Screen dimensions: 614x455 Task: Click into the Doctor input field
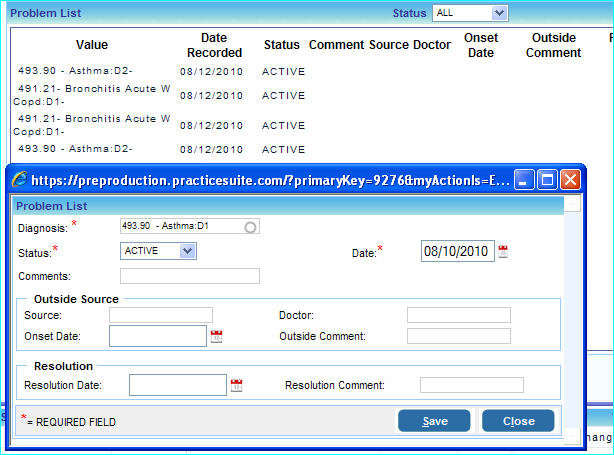[x=458, y=315]
